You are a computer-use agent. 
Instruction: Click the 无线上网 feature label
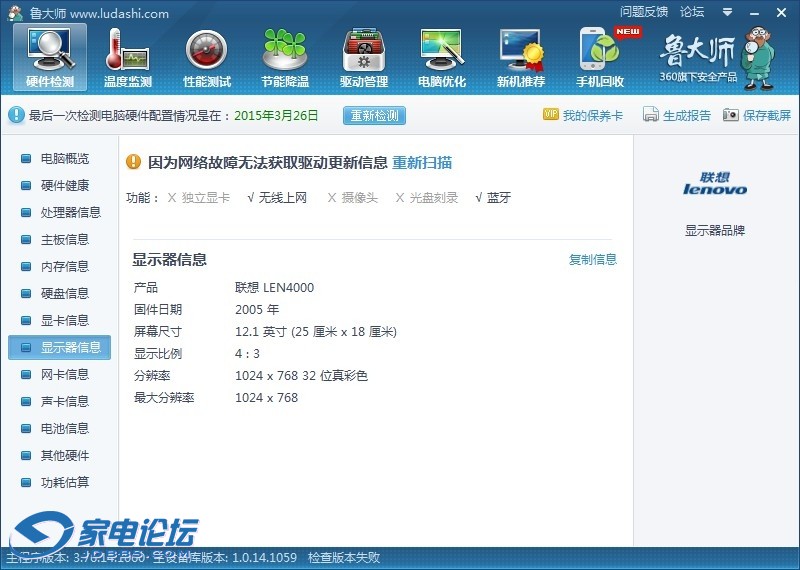283,198
